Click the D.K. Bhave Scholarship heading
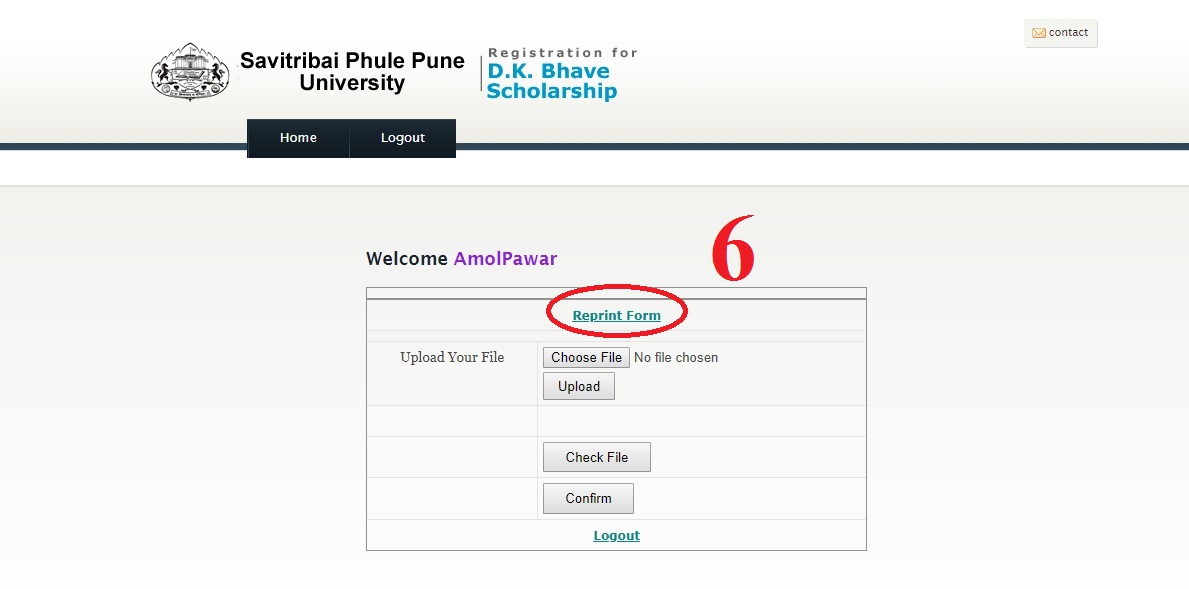Viewport: 1189px width, 589px height. pos(551,81)
